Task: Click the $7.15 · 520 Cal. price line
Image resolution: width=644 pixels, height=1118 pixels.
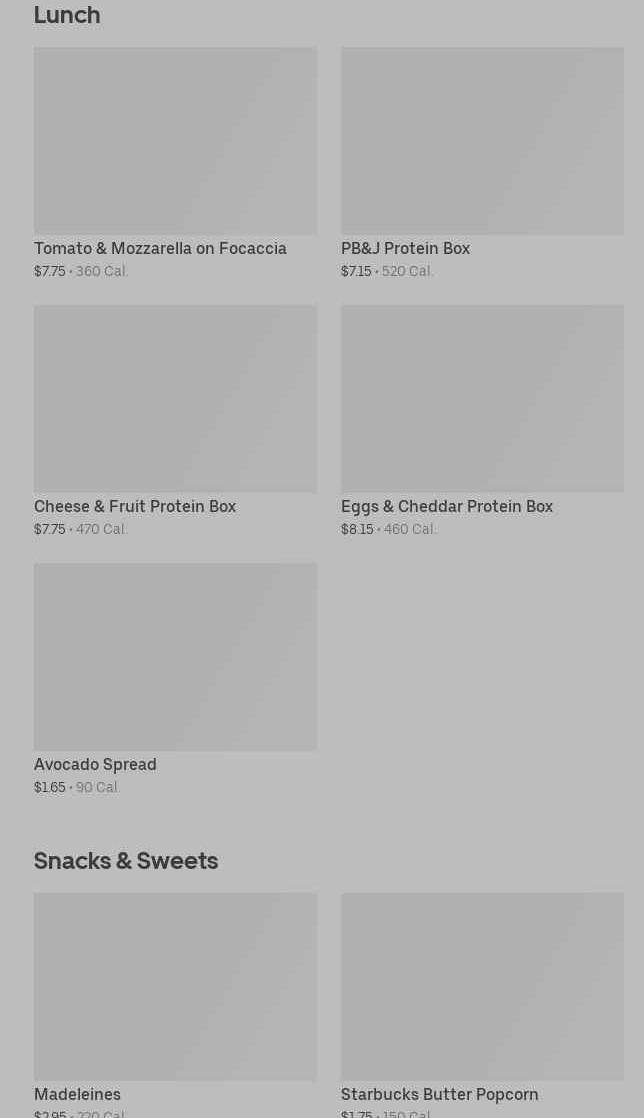Action: coord(387,271)
